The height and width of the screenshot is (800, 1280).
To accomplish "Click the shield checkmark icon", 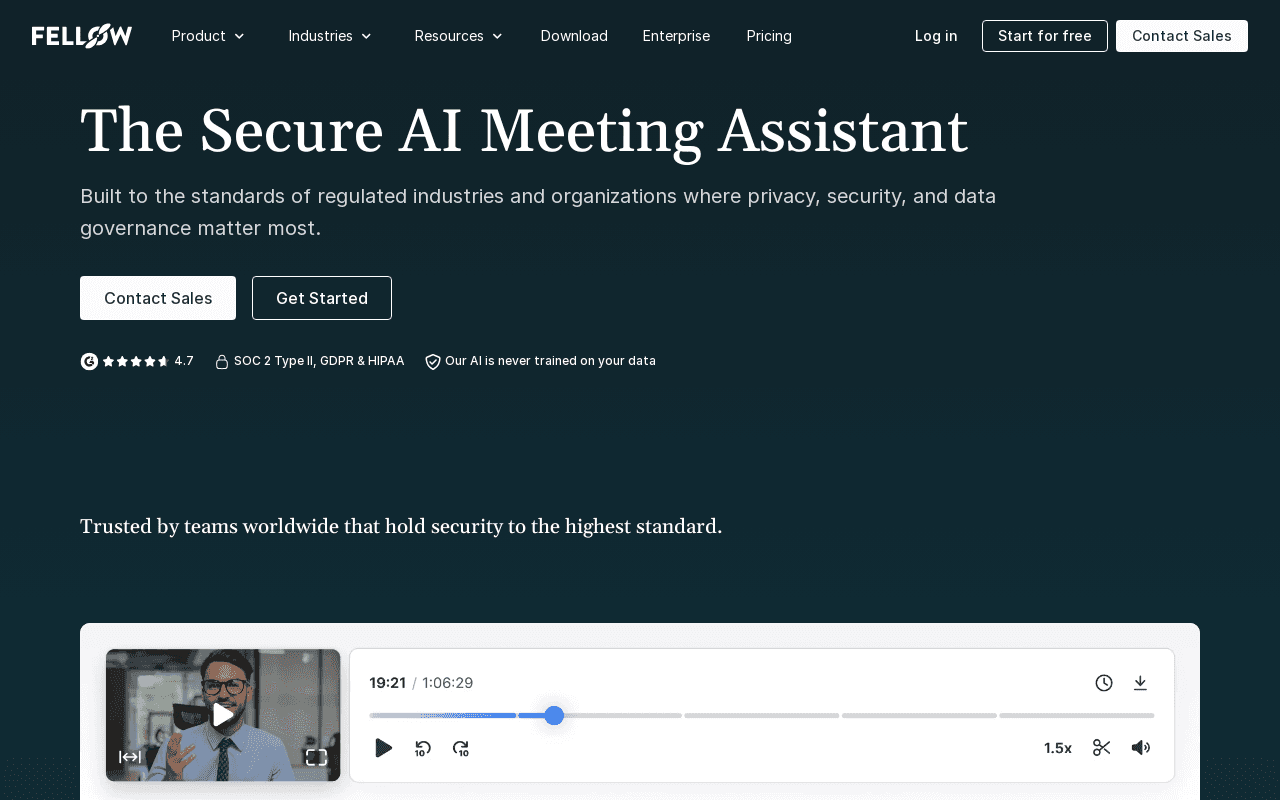I will tap(433, 362).
